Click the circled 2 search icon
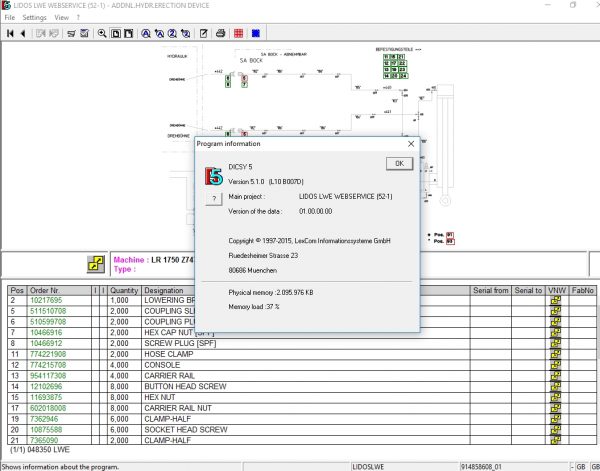Screen dimensions: 600x471 [172, 33]
